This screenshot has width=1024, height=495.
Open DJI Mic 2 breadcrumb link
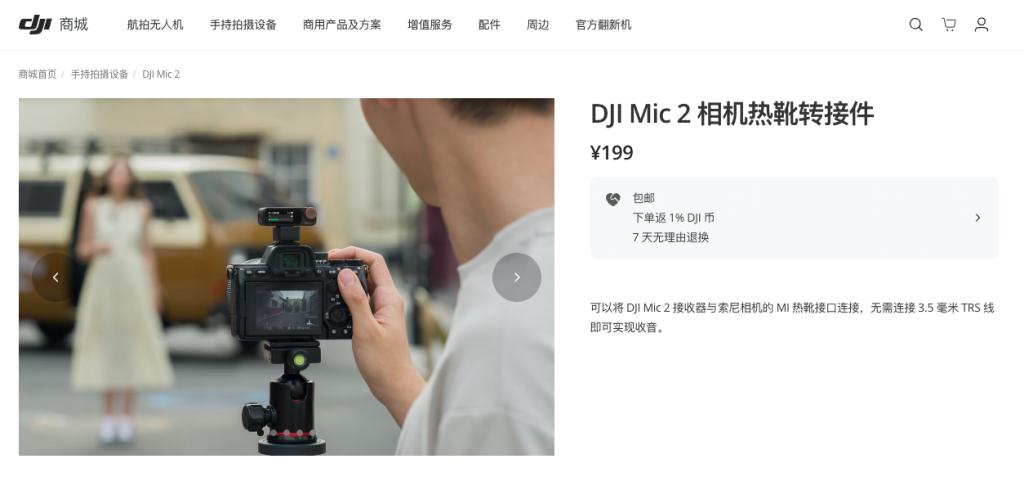point(161,74)
